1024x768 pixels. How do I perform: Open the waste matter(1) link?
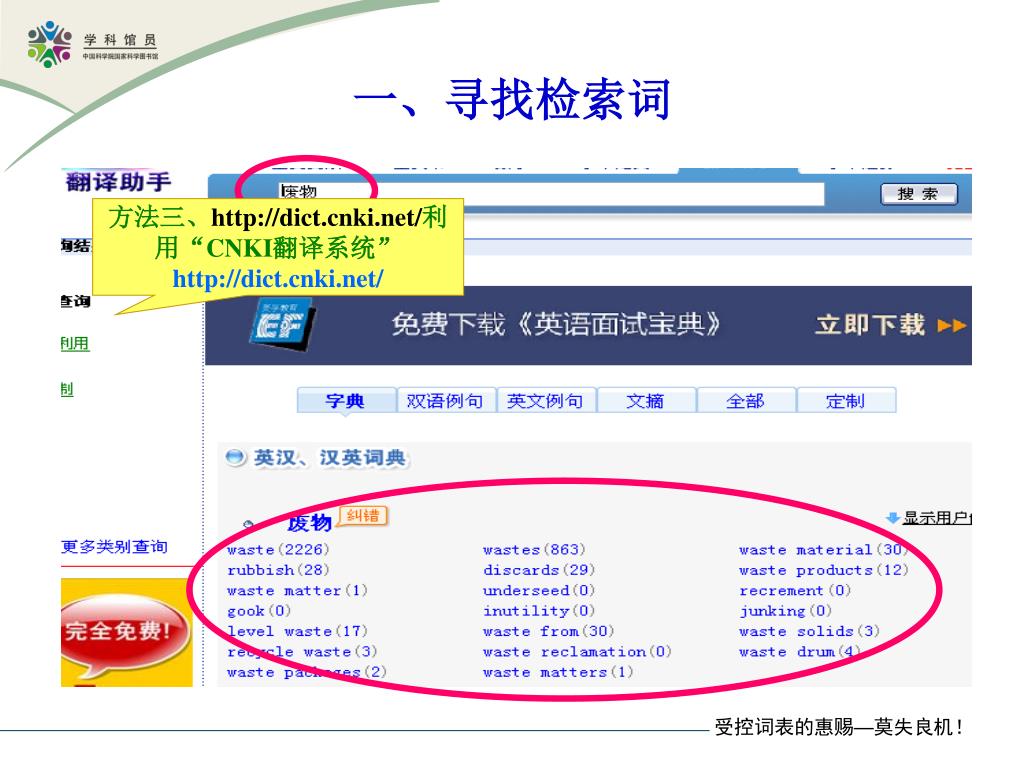pyautogui.click(x=297, y=590)
